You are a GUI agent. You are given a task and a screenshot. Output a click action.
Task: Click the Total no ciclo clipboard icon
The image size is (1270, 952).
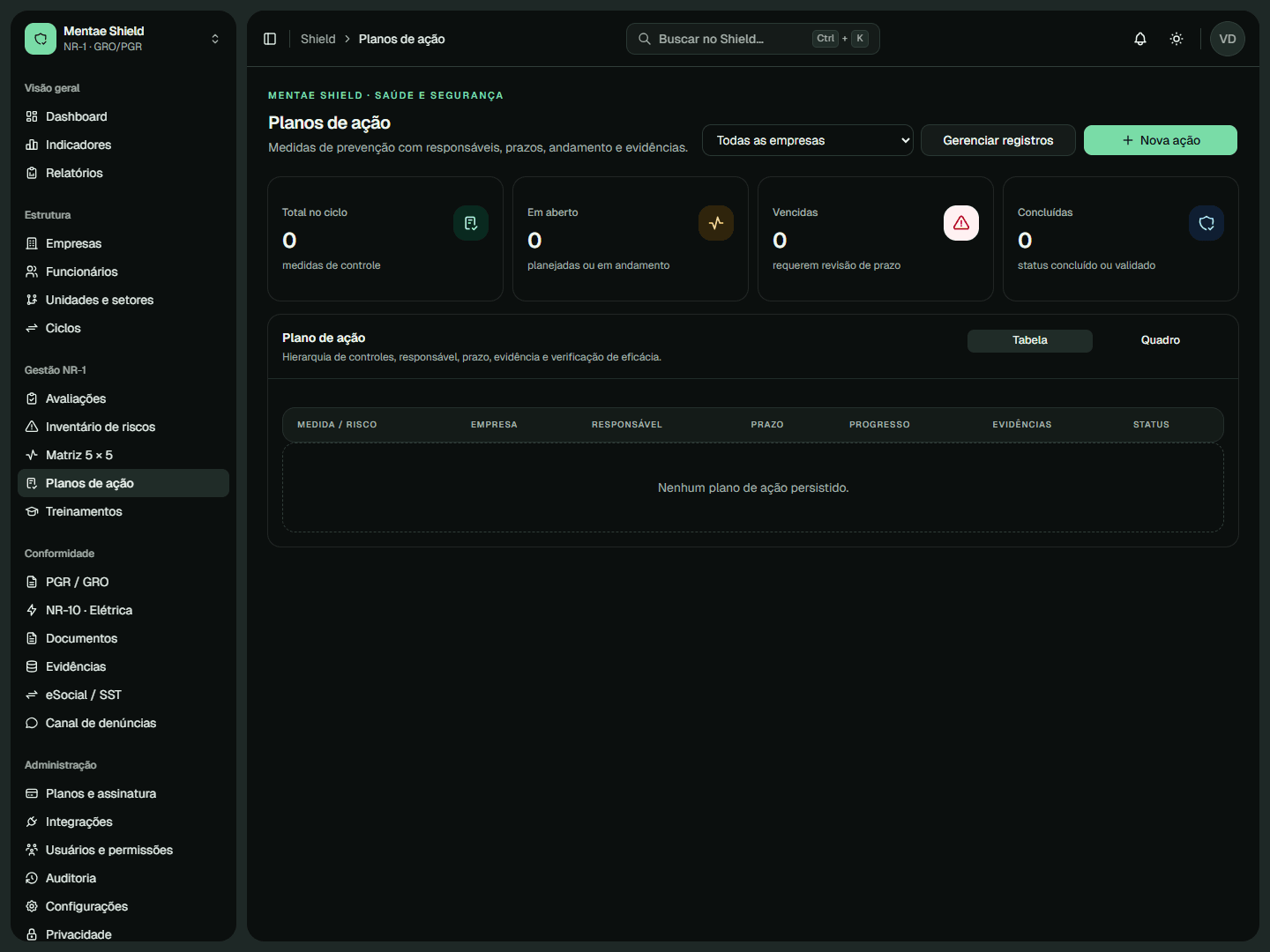[x=471, y=223]
